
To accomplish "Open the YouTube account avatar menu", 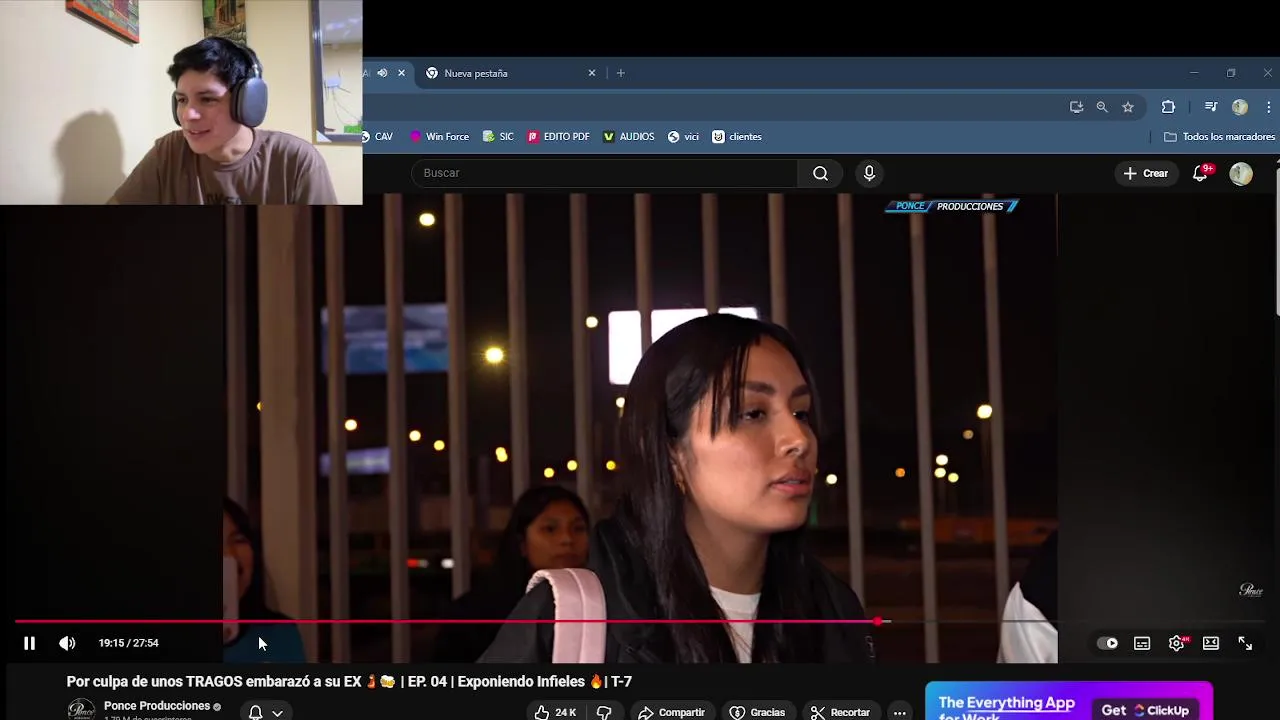I will point(1241,173).
